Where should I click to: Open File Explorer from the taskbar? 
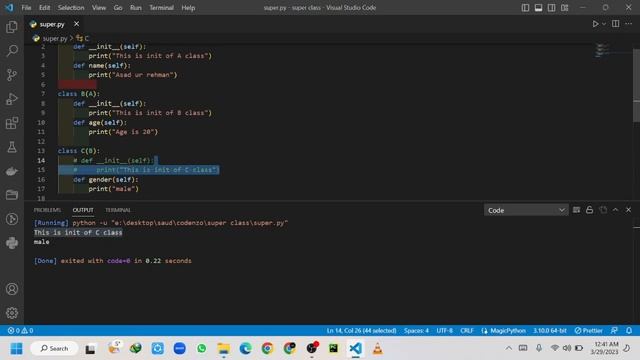[224, 349]
